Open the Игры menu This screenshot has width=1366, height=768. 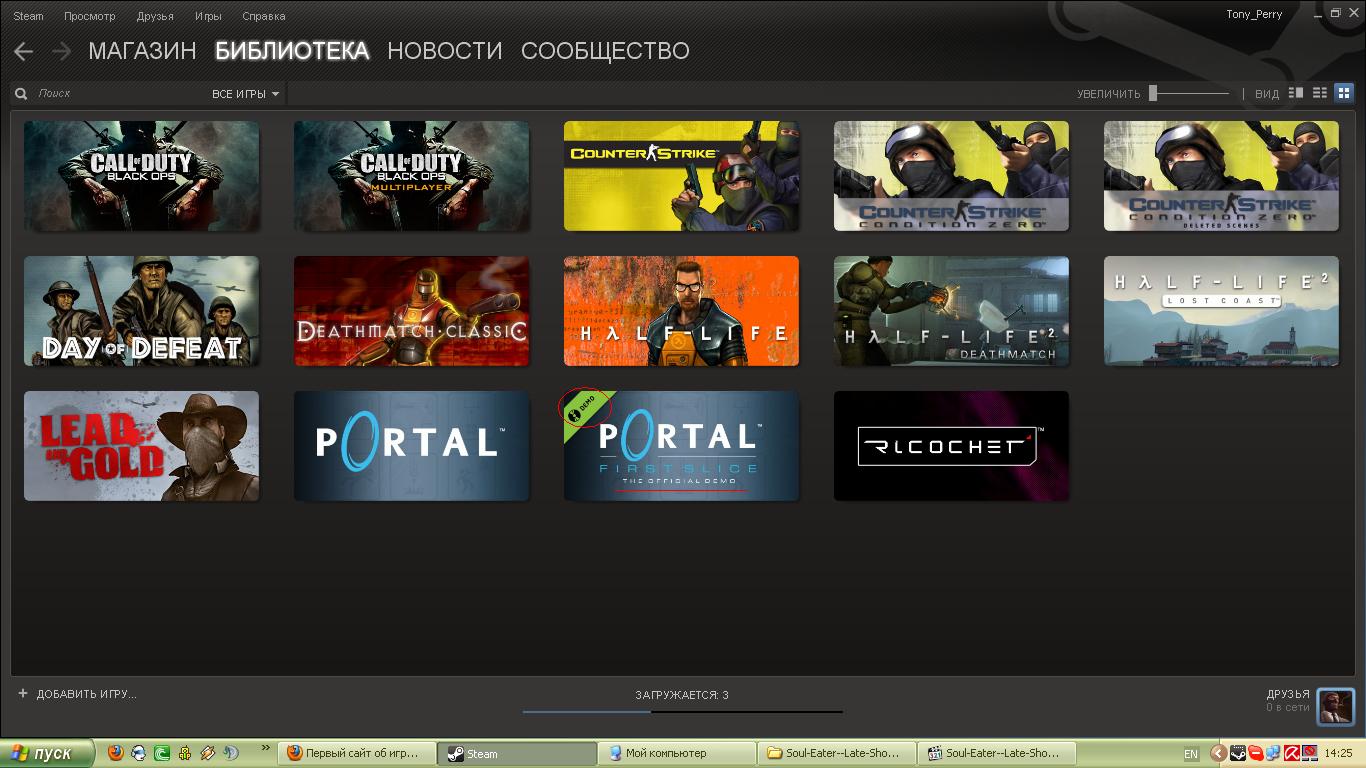(208, 16)
